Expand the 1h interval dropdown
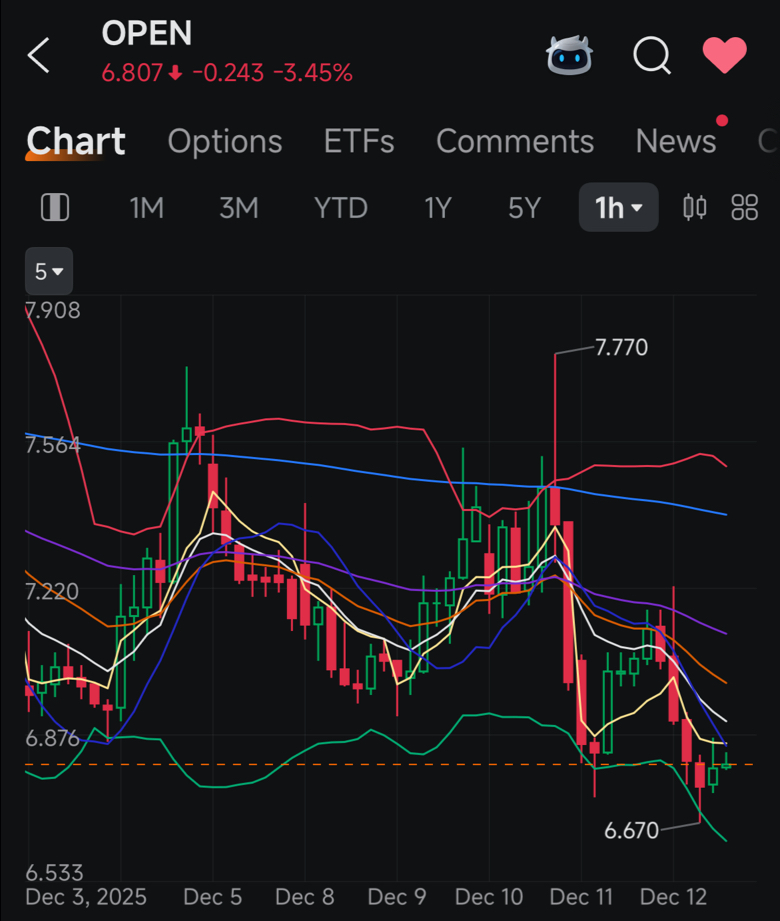The image size is (780, 921). [x=618, y=207]
